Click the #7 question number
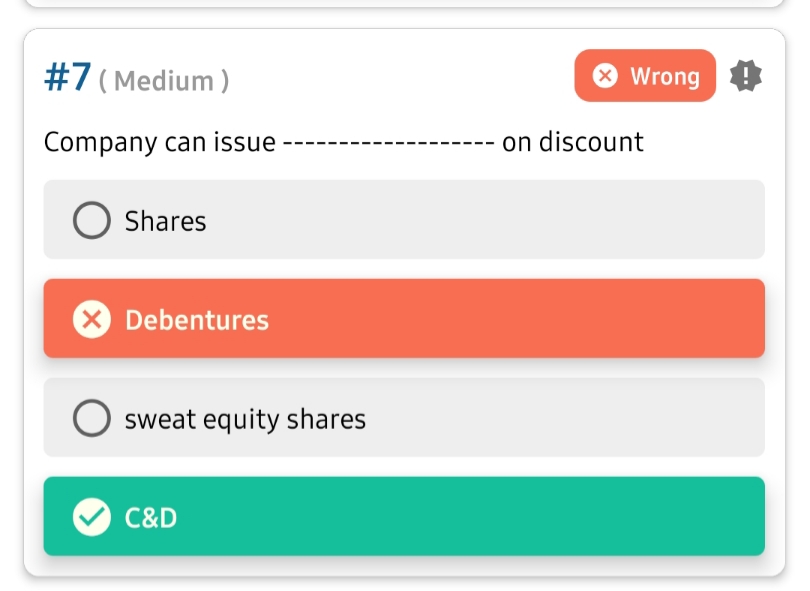810x591 pixels. tap(68, 77)
